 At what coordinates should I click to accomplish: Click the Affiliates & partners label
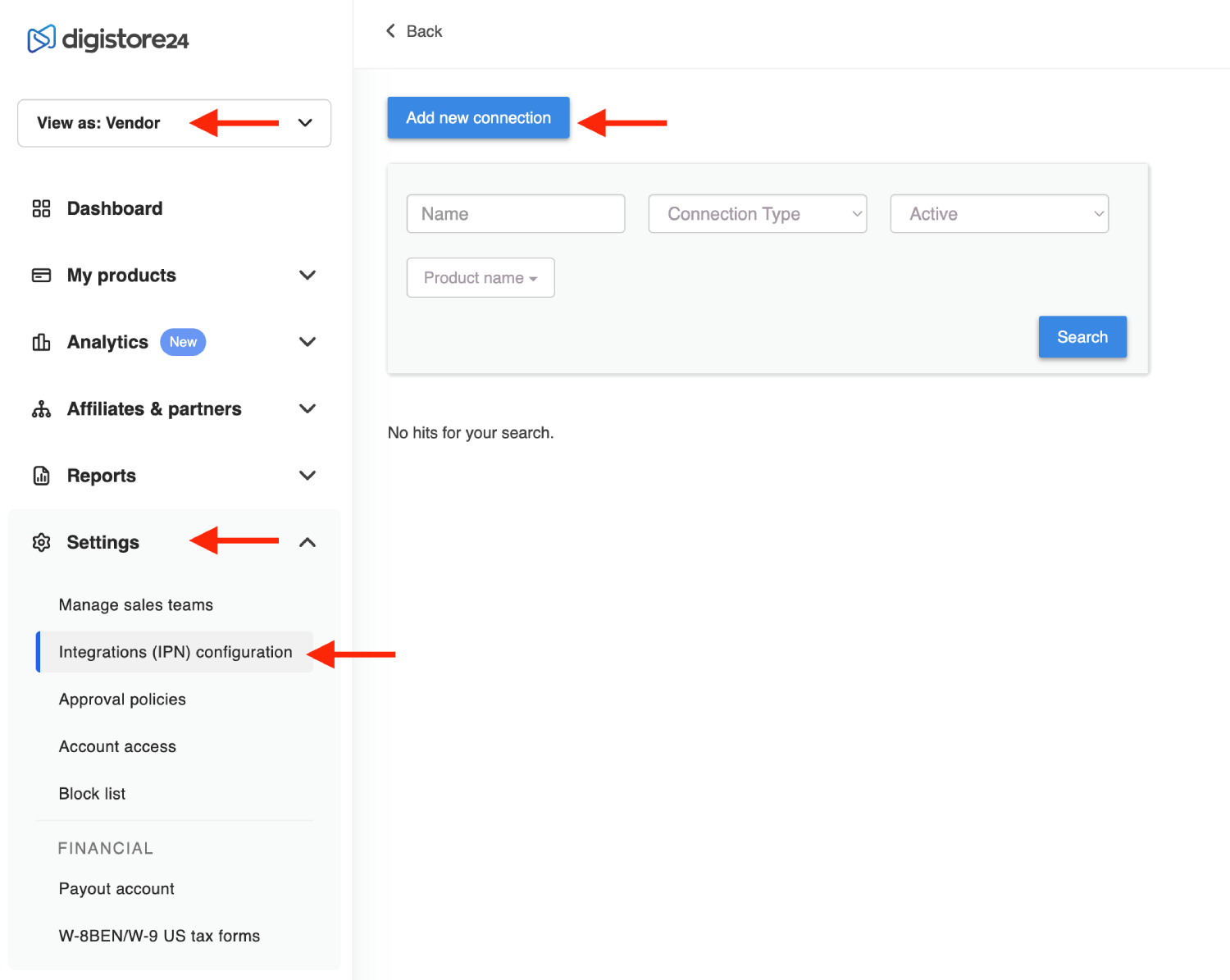click(154, 409)
